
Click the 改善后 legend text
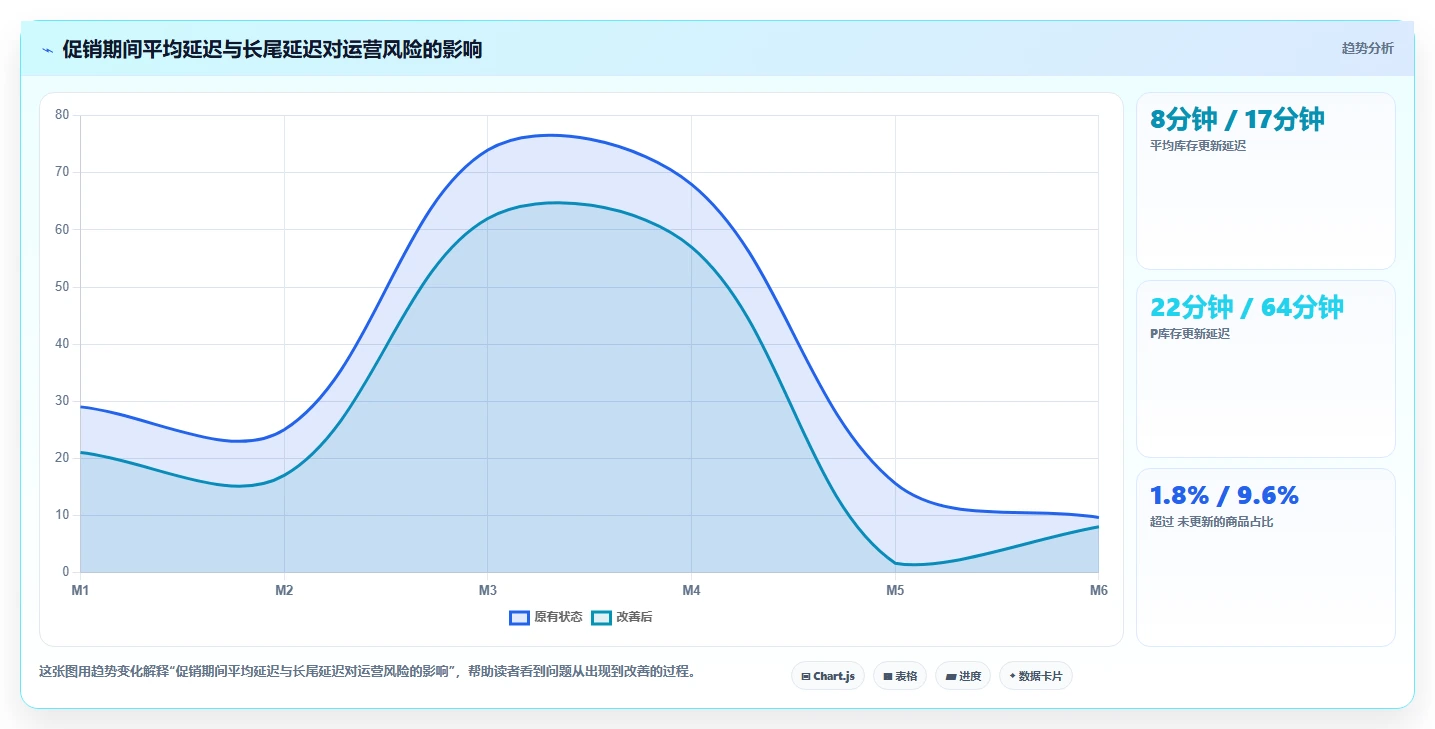click(634, 618)
